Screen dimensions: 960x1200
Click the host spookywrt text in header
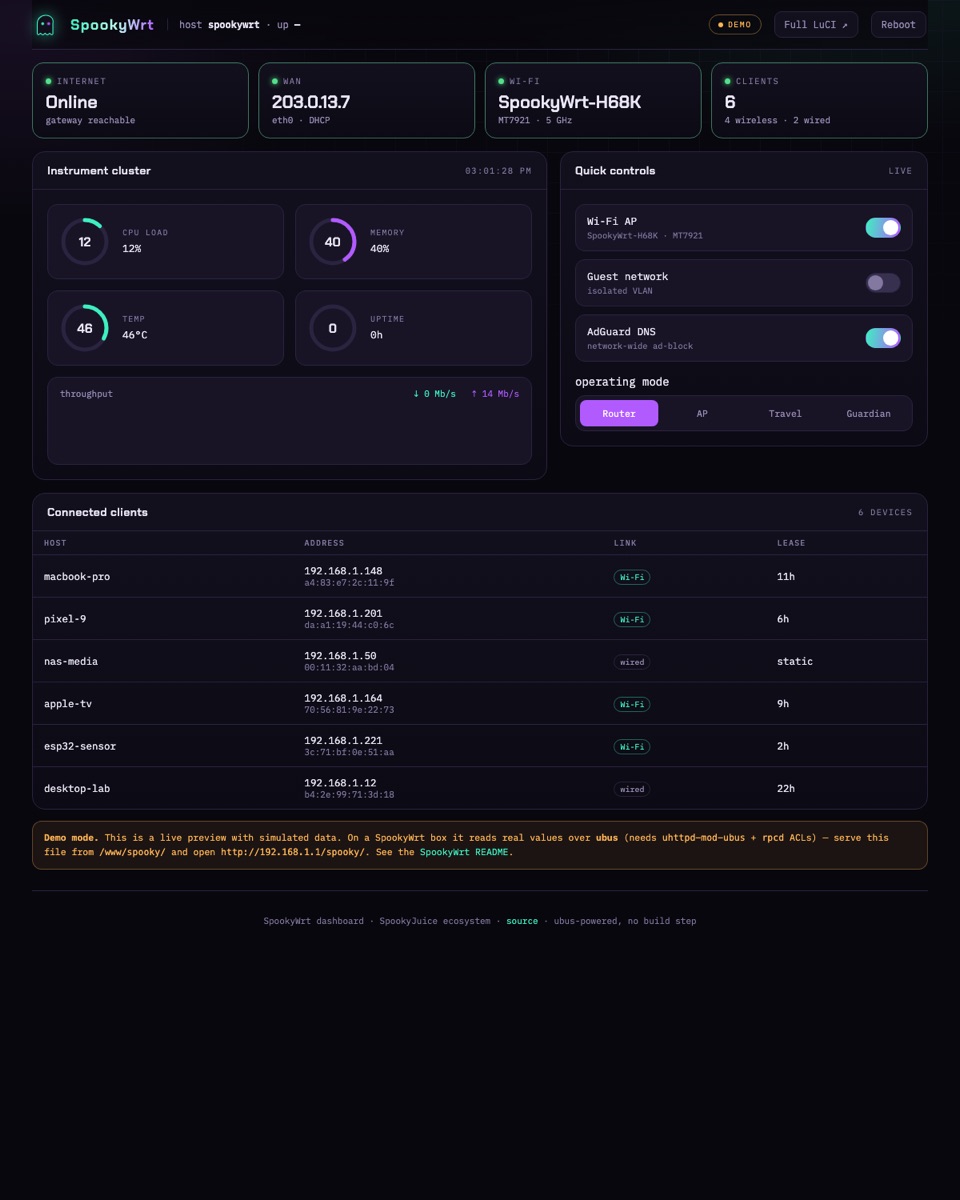(x=219, y=25)
